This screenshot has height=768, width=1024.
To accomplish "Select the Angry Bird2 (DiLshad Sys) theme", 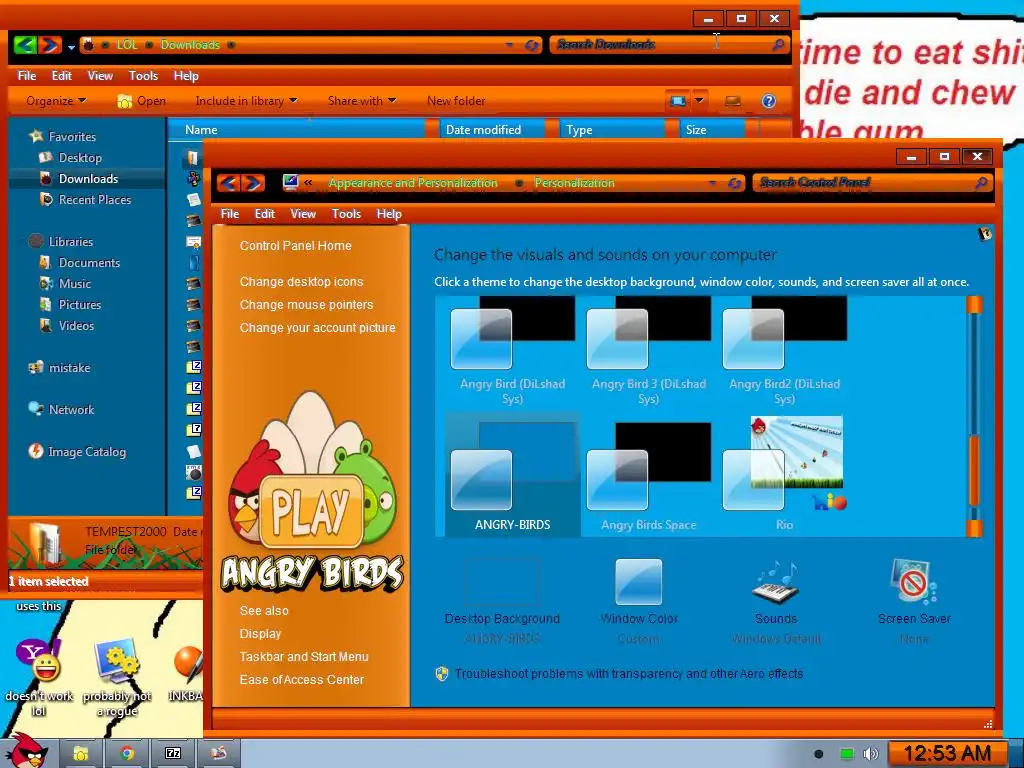I will 784,353.
